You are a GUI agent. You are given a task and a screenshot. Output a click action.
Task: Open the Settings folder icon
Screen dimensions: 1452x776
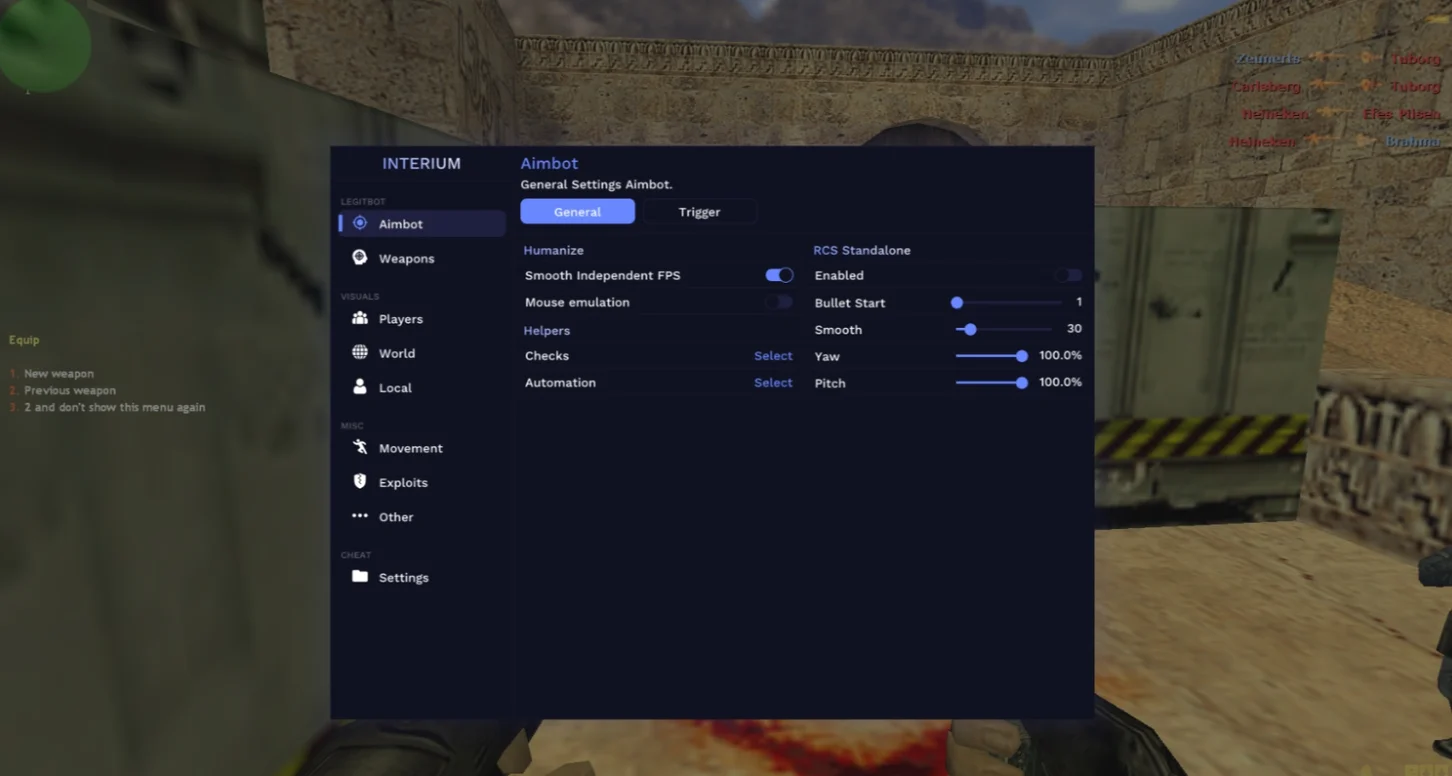360,577
